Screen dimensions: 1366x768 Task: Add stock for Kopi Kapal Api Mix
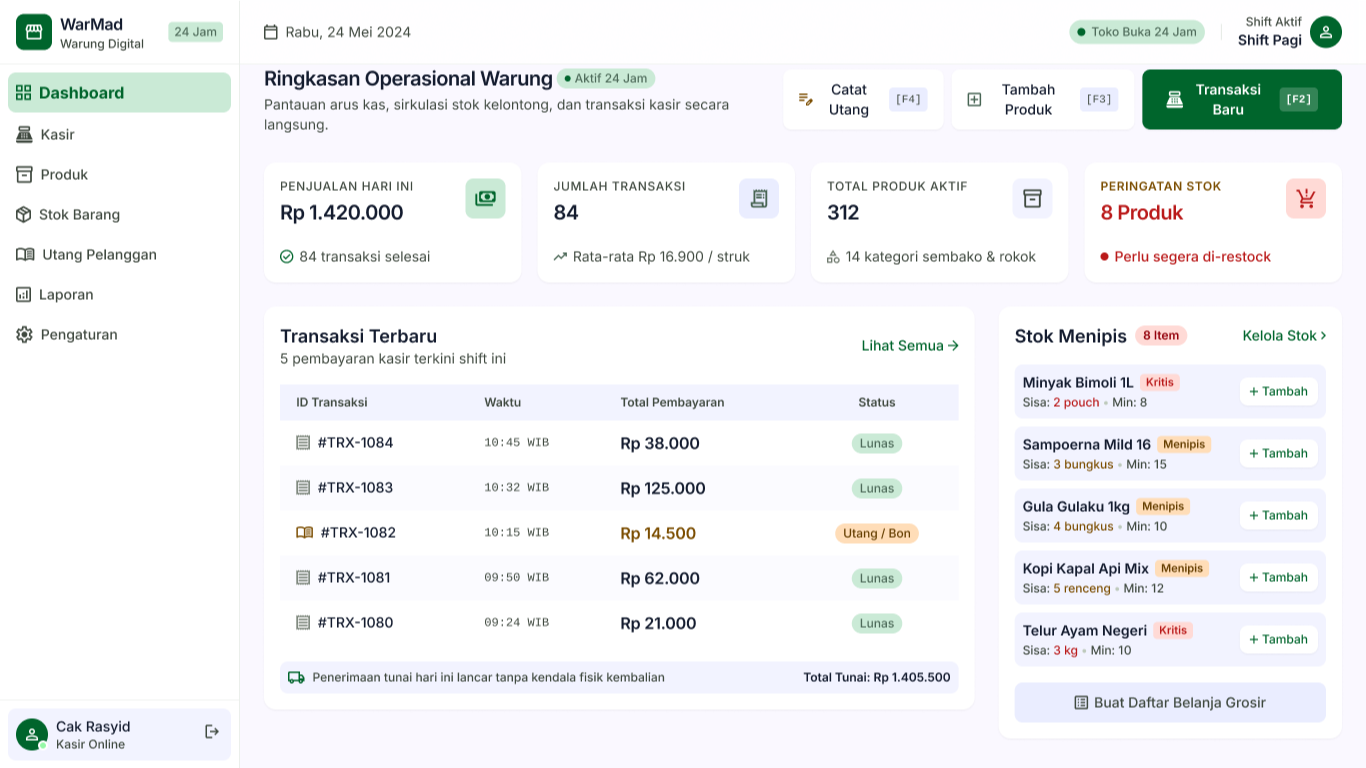[x=1279, y=577]
